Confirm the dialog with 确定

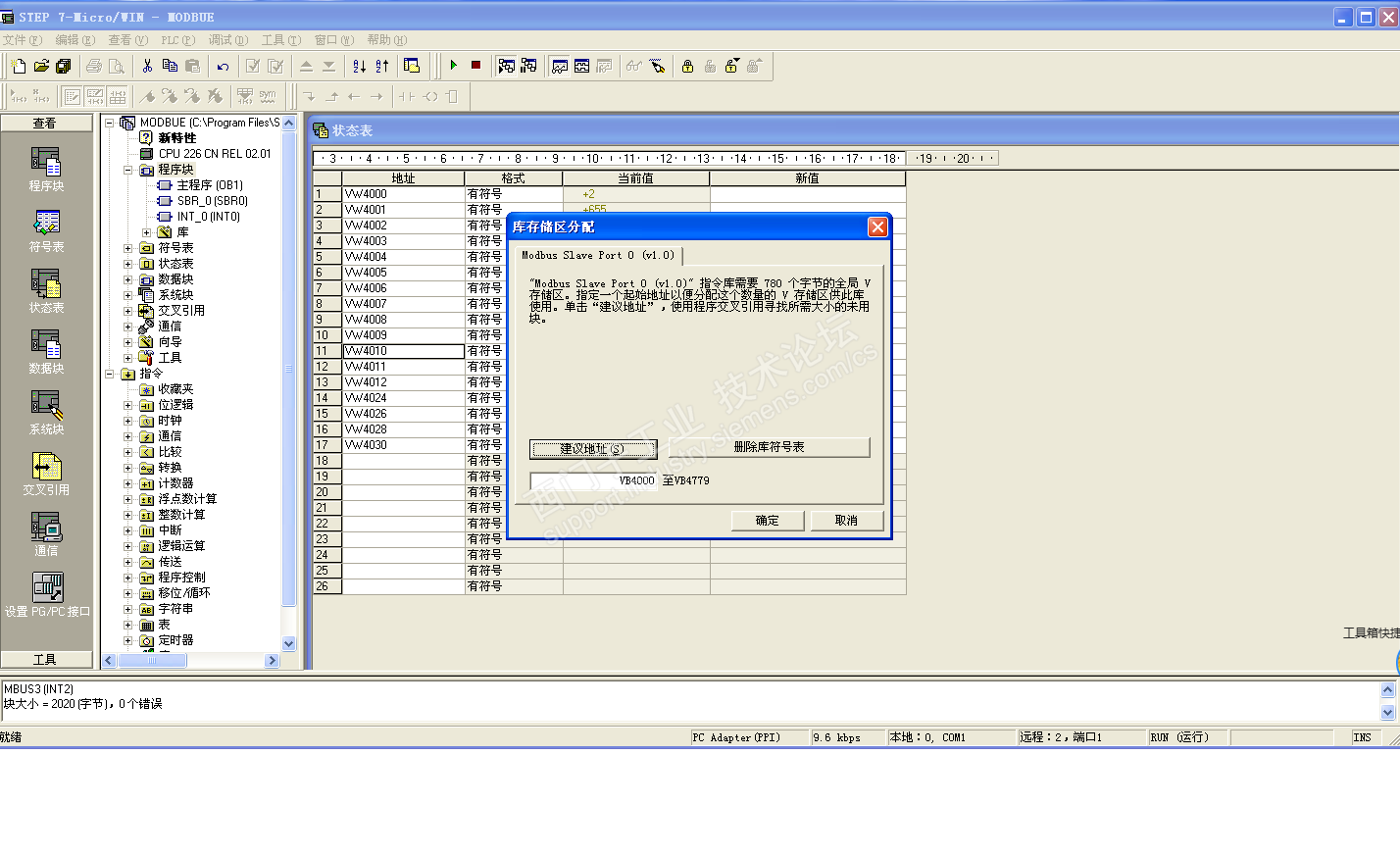(768, 521)
